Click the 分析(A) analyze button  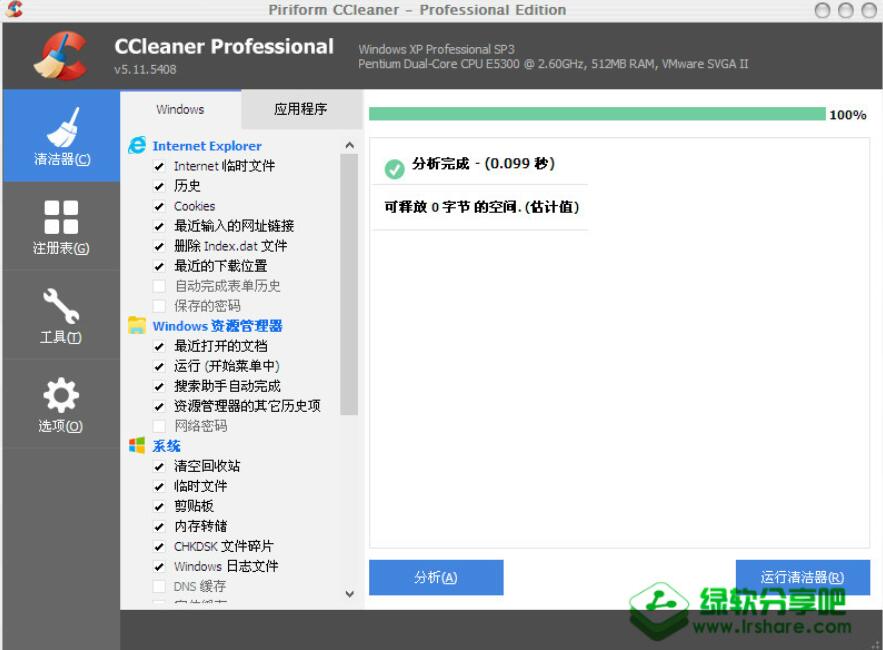pos(436,577)
